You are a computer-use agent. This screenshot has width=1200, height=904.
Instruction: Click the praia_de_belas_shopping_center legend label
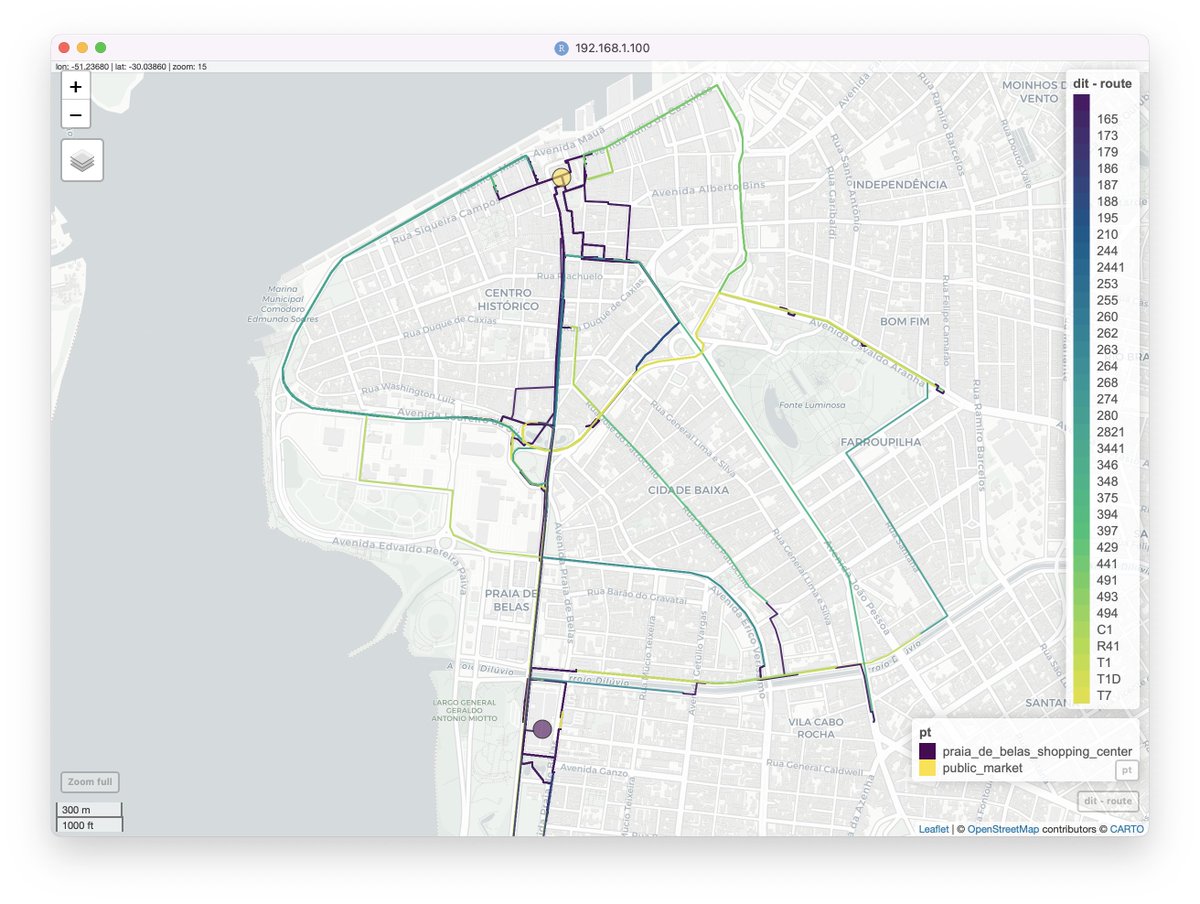click(1037, 751)
